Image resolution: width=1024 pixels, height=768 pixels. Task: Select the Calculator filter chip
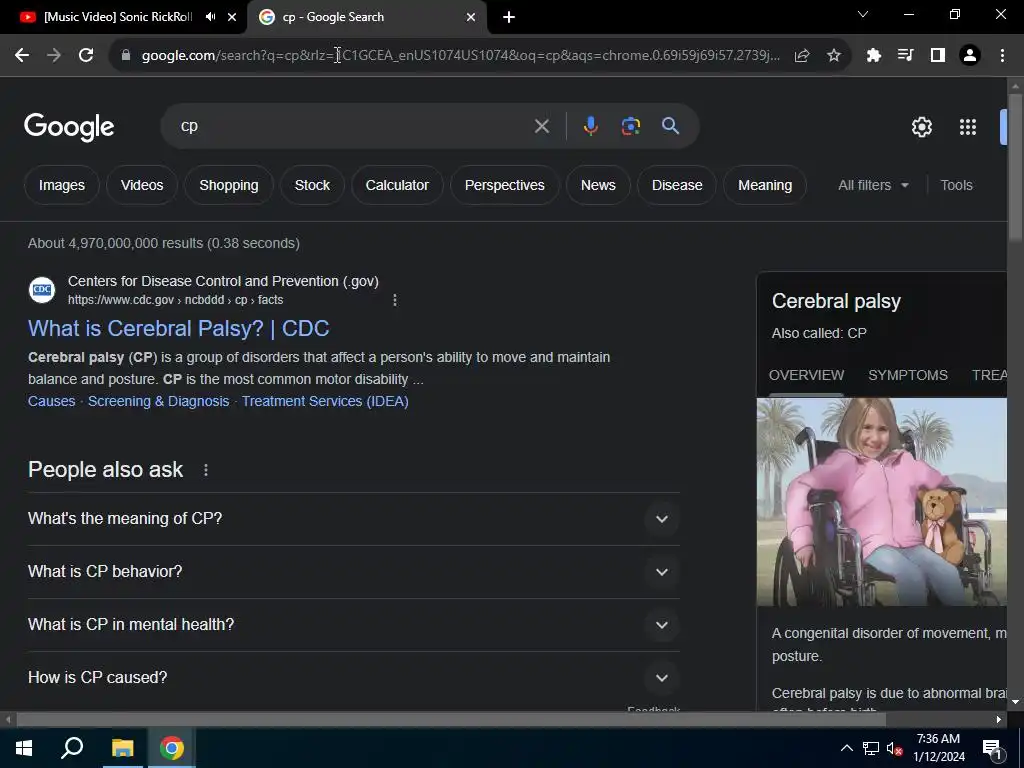click(x=397, y=185)
